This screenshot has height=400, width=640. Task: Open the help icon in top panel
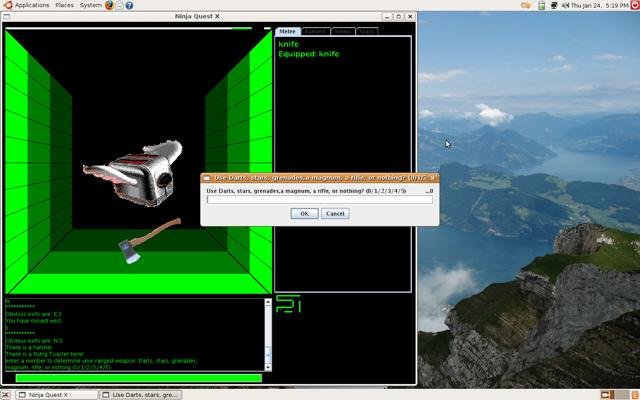129,5
